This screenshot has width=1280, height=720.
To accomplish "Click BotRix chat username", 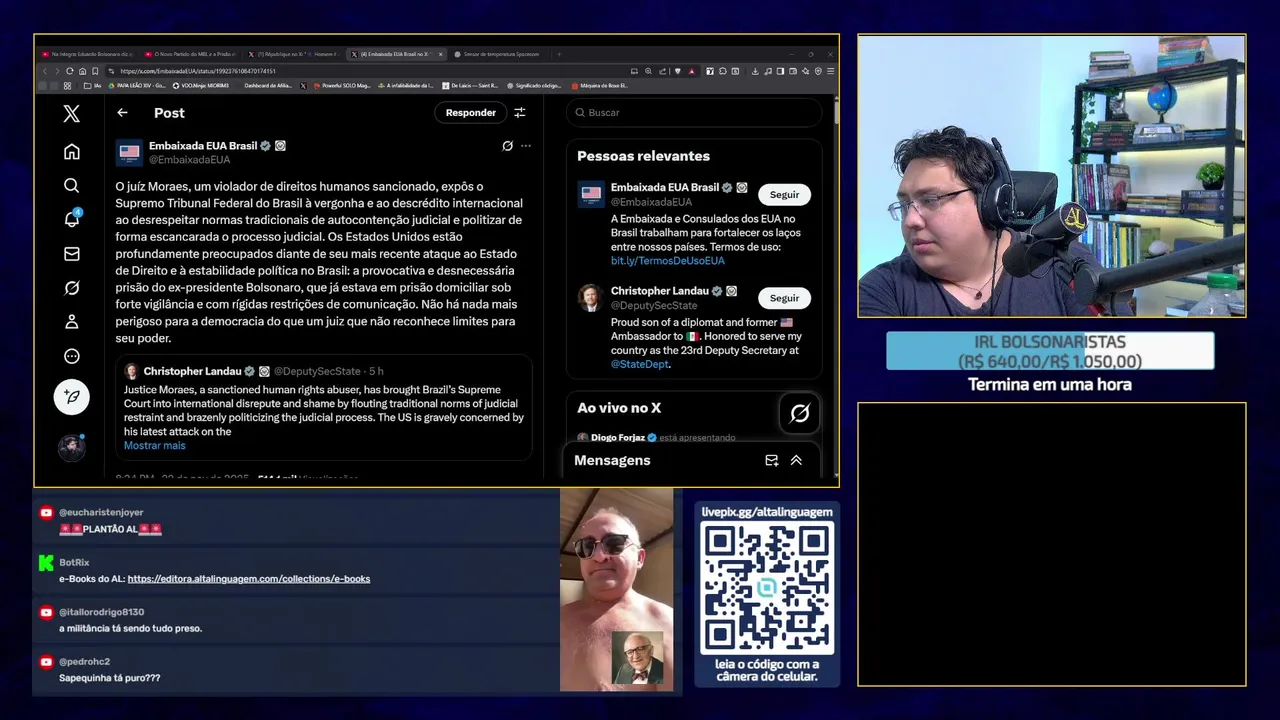I will 74,562.
